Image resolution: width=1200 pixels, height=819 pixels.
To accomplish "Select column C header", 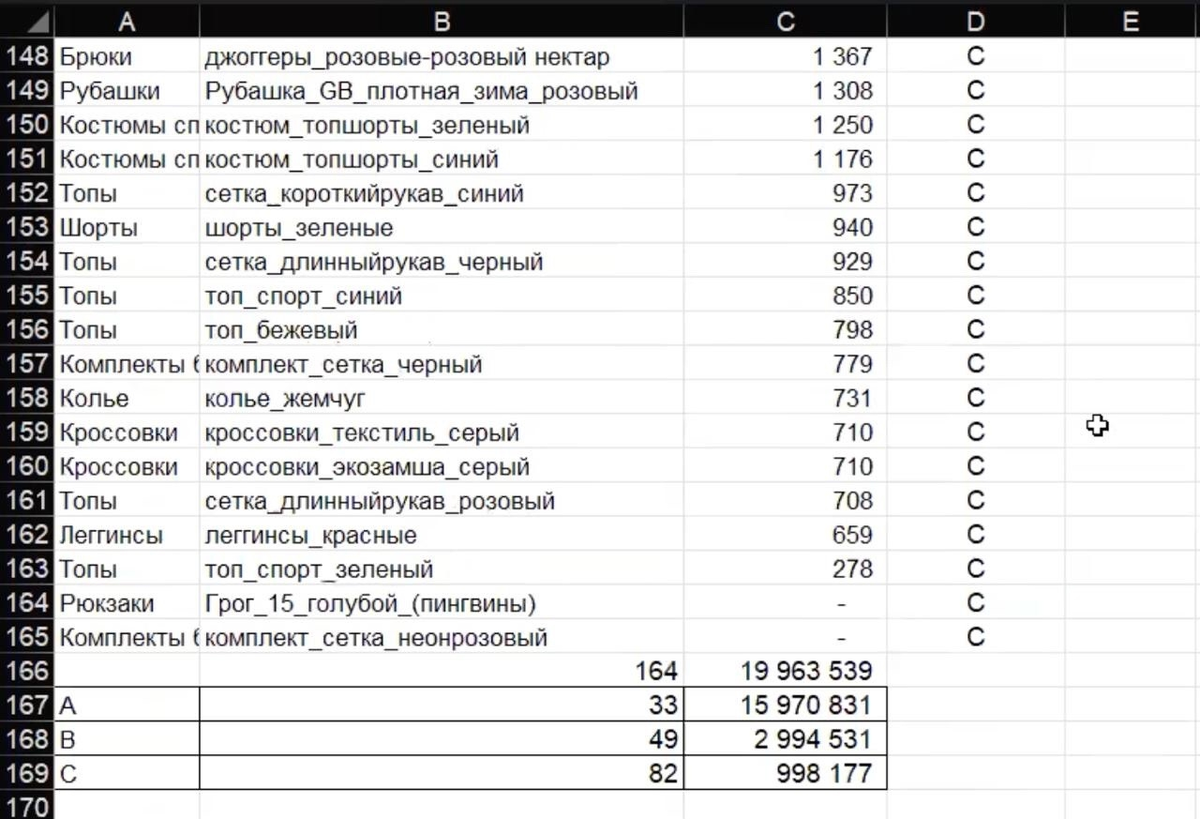I will click(785, 21).
